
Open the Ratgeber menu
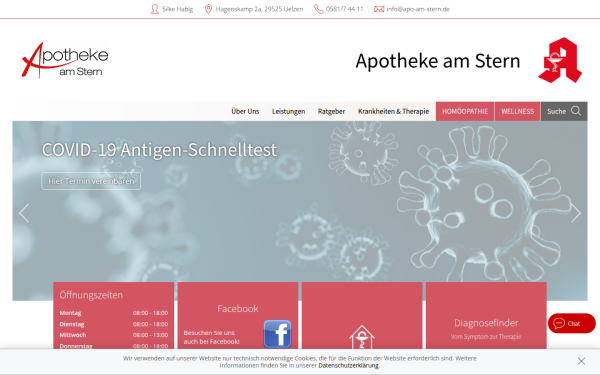331,111
